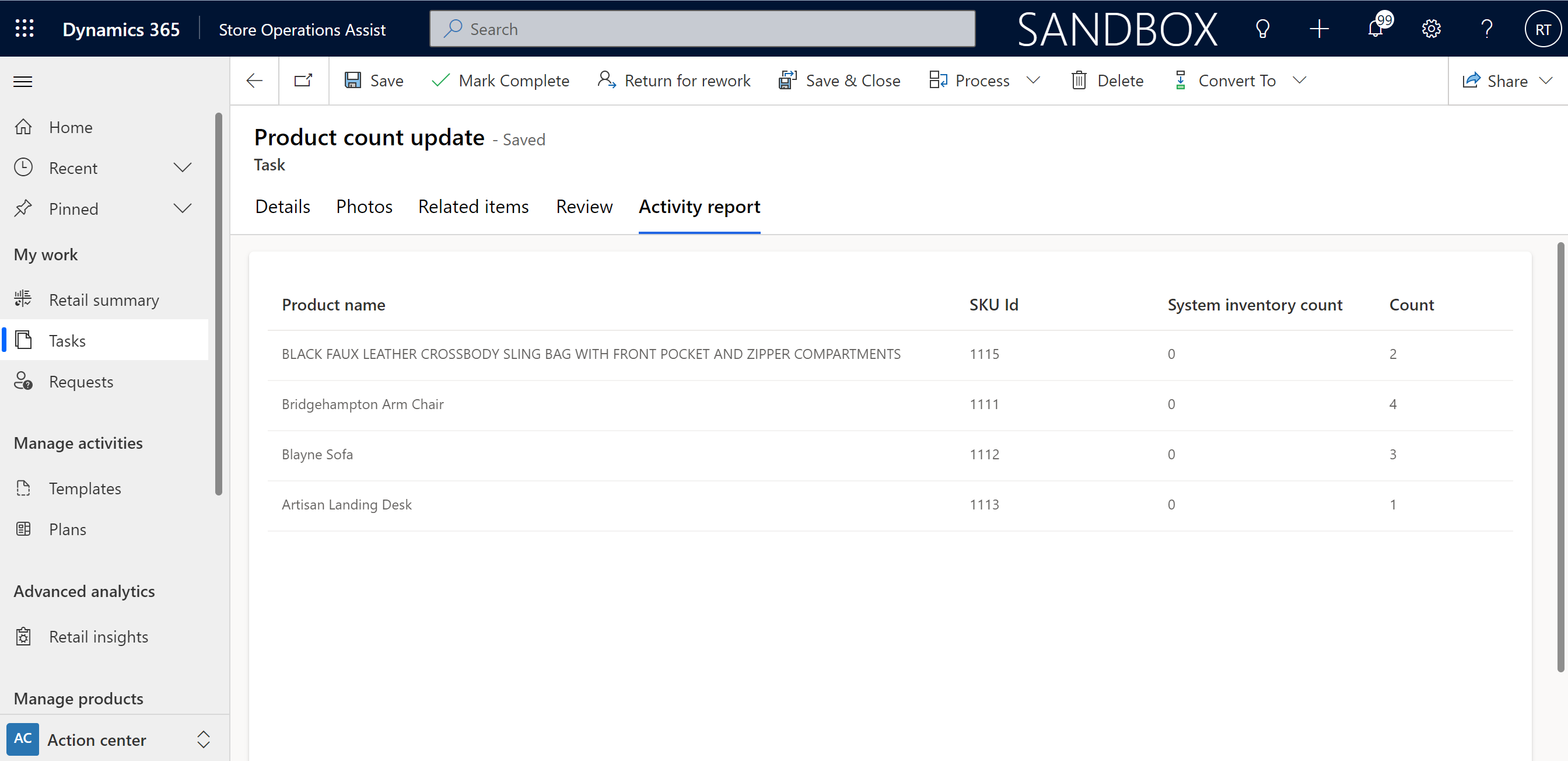Click the Return for rework icon
This screenshot has height=761, width=1568.
coord(608,80)
